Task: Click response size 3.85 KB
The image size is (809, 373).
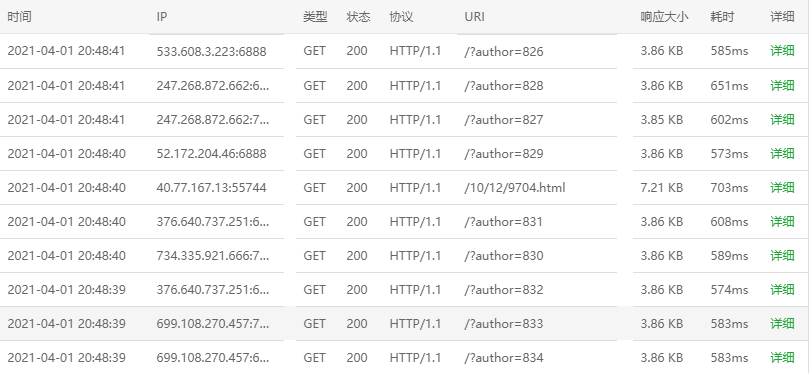Action: pyautogui.click(x=662, y=119)
